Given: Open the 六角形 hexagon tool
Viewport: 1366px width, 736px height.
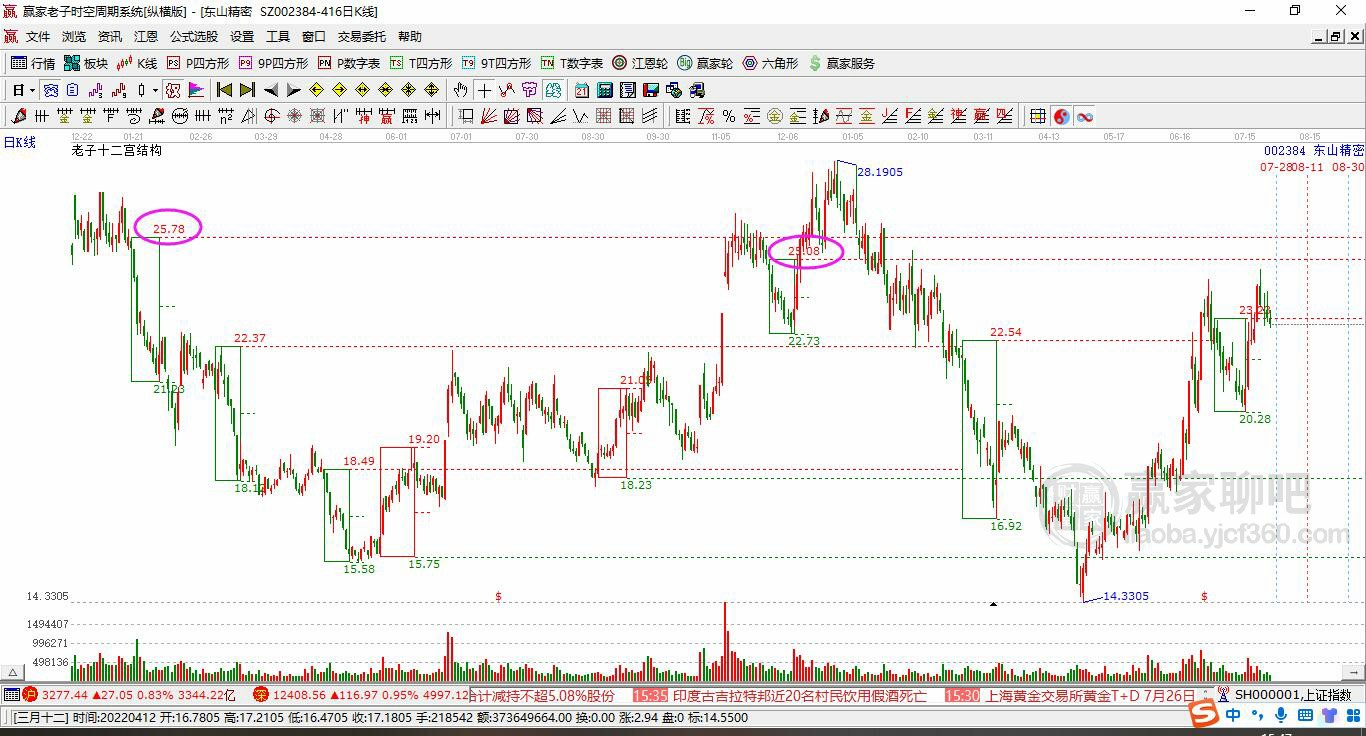Looking at the screenshot, I should pos(770,63).
